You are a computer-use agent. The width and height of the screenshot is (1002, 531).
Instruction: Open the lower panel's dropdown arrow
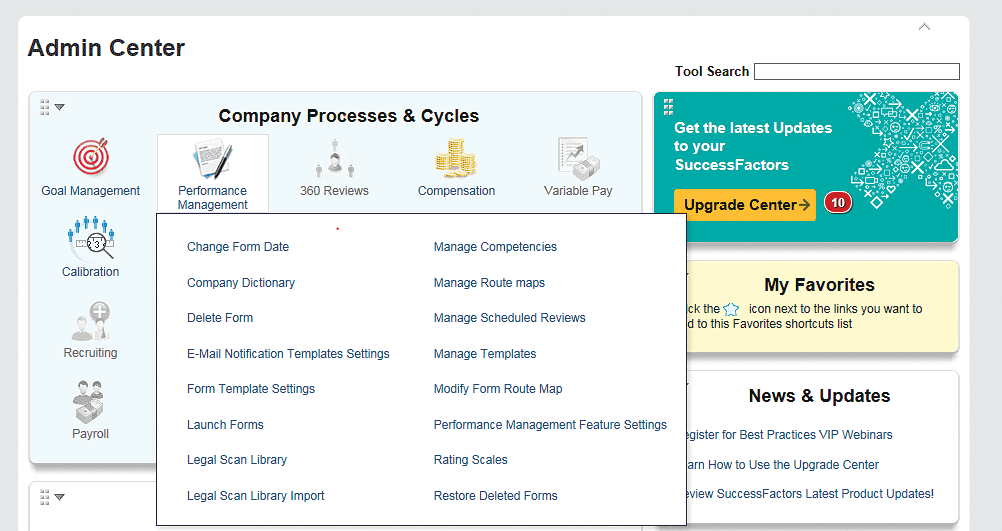(x=60, y=497)
